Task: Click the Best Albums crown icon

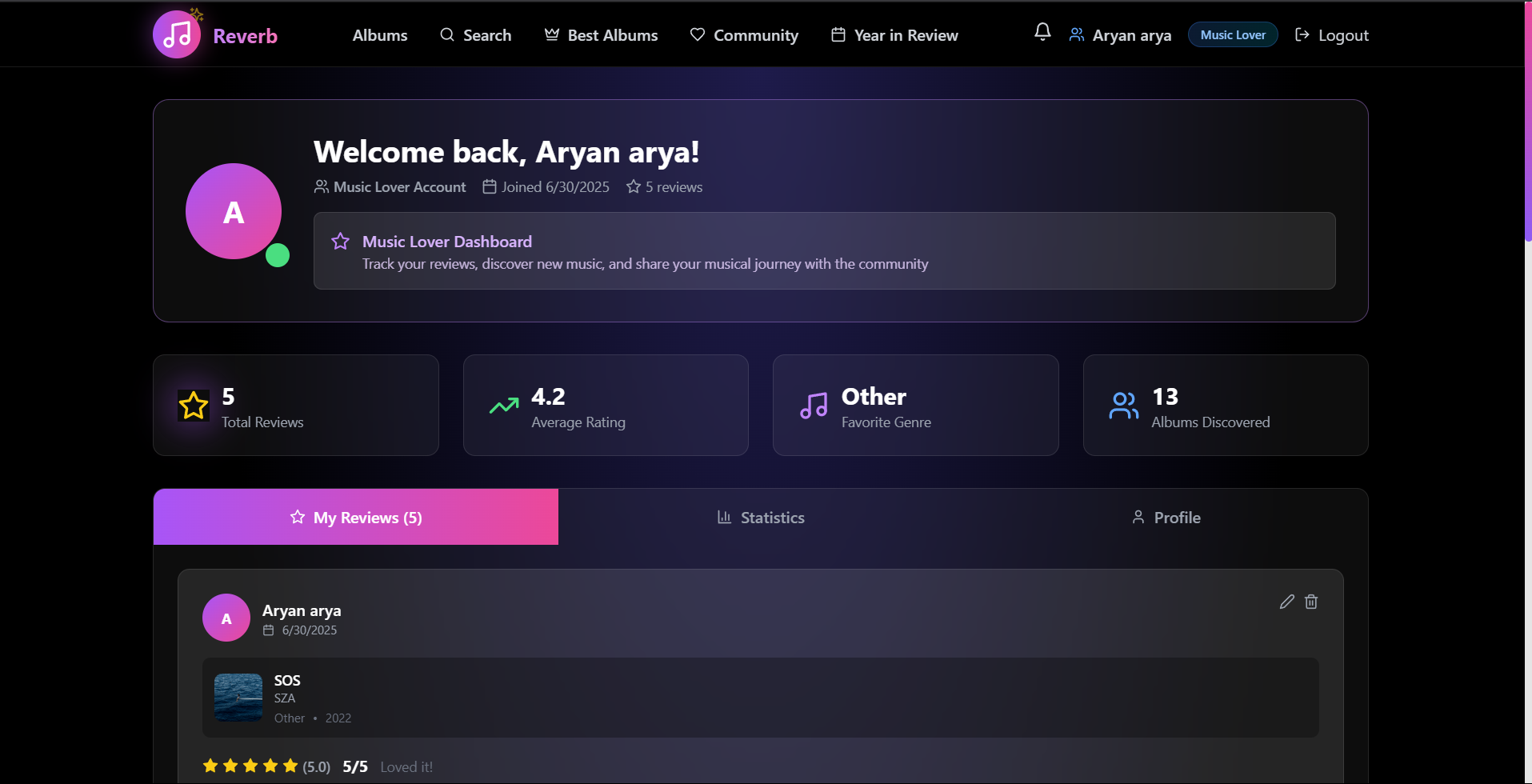Action: click(x=552, y=34)
